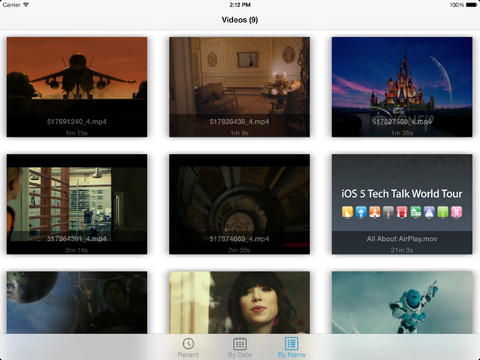Select the By Name list icon
Screen dimensions: 480x360
291,343
